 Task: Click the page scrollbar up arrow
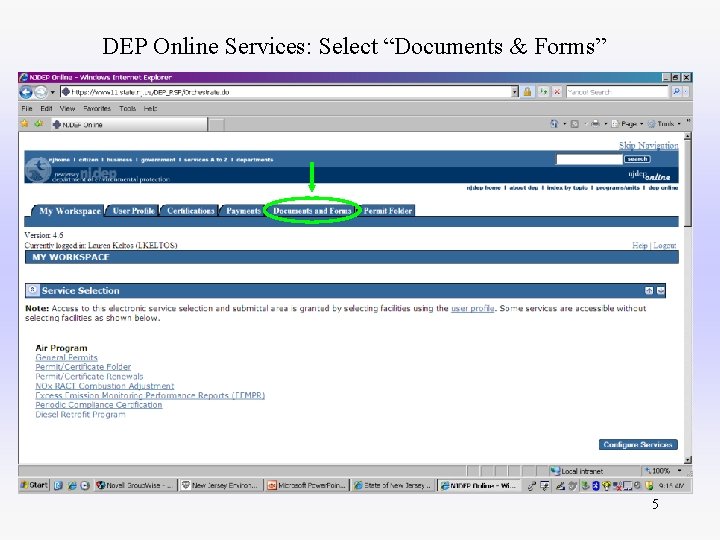click(687, 136)
